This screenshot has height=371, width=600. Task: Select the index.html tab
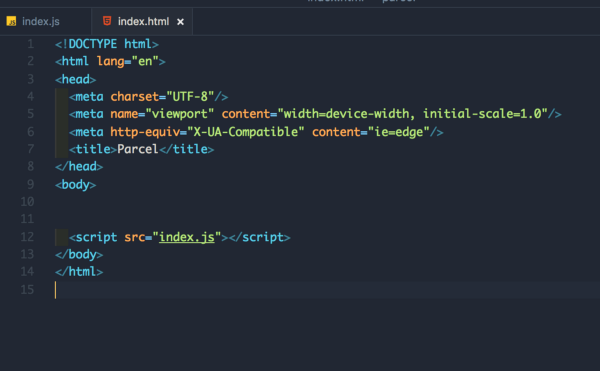[x=142, y=21]
